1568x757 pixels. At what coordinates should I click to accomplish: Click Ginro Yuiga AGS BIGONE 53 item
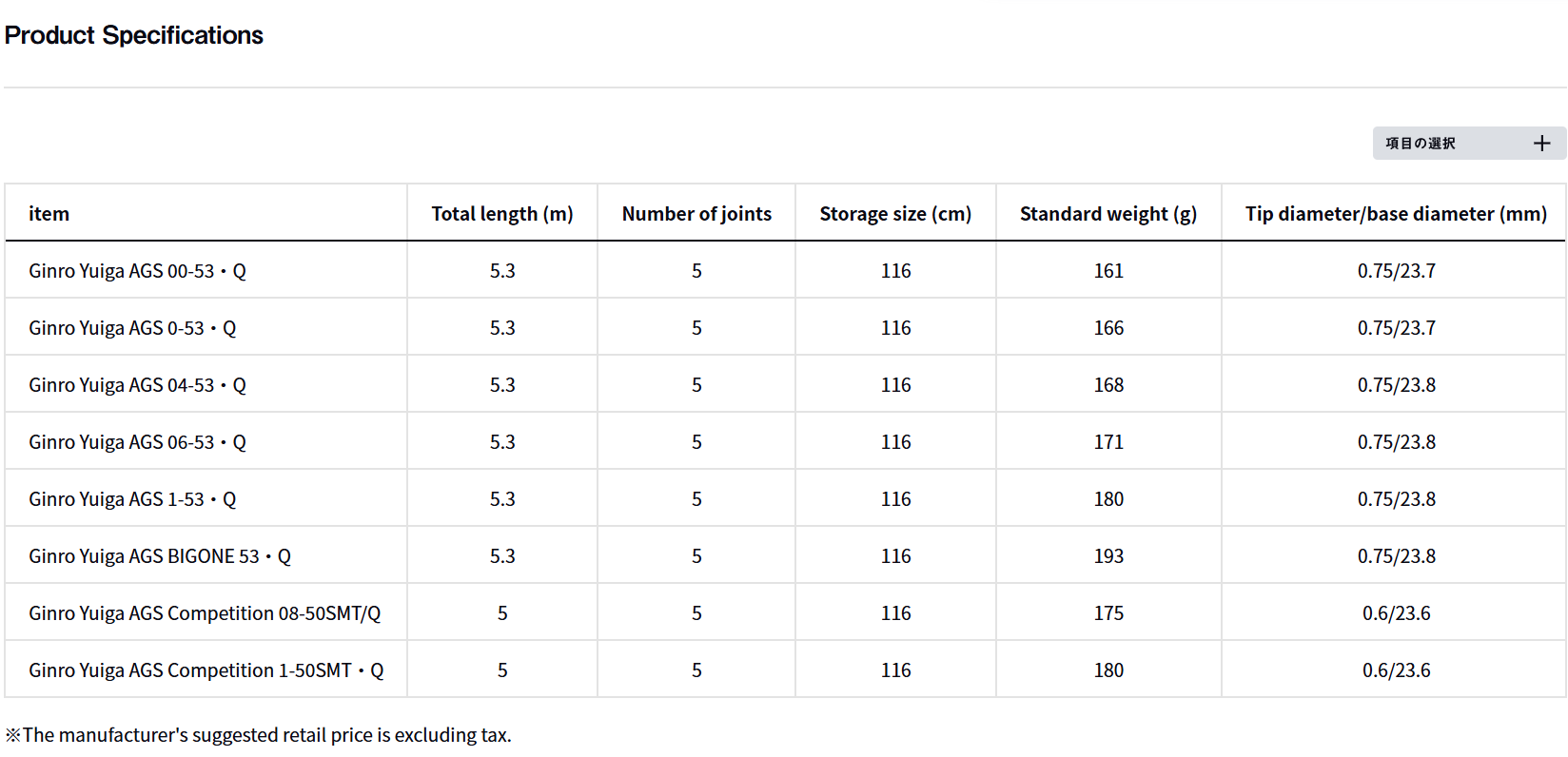coord(160,556)
